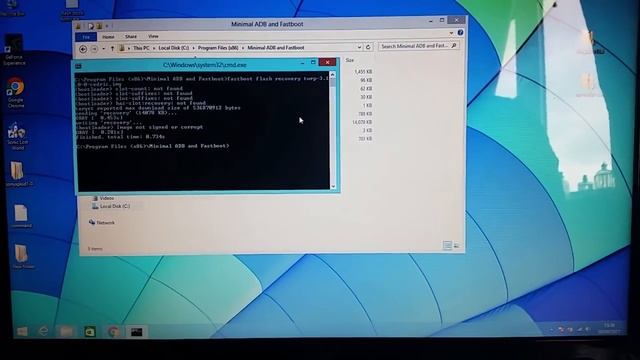This screenshot has width=640, height=360.
Task: Click the 14,079 KB file size entry
Action: [x=362, y=122]
